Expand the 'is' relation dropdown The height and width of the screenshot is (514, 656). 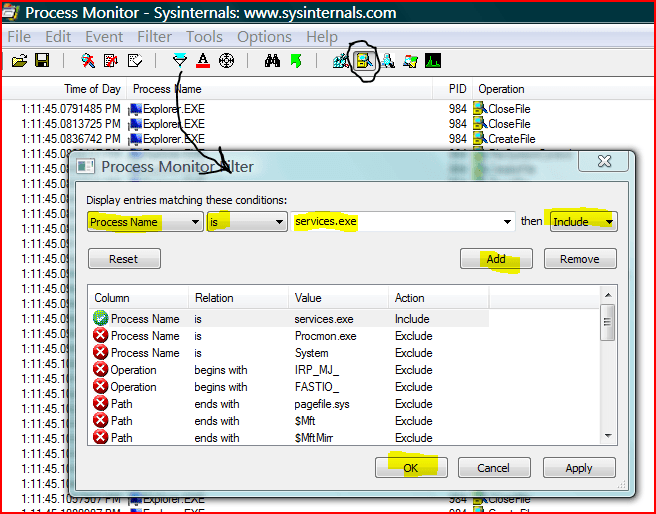point(279,222)
